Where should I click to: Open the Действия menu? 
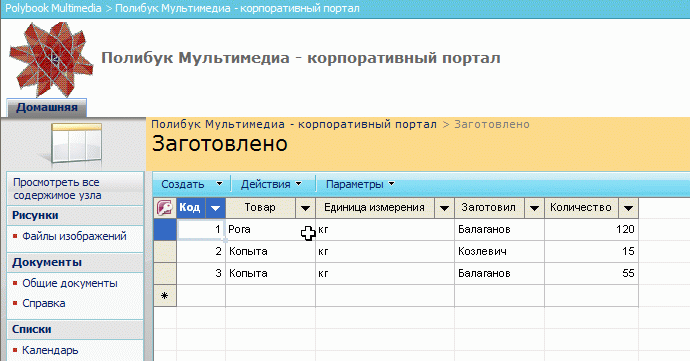271,184
